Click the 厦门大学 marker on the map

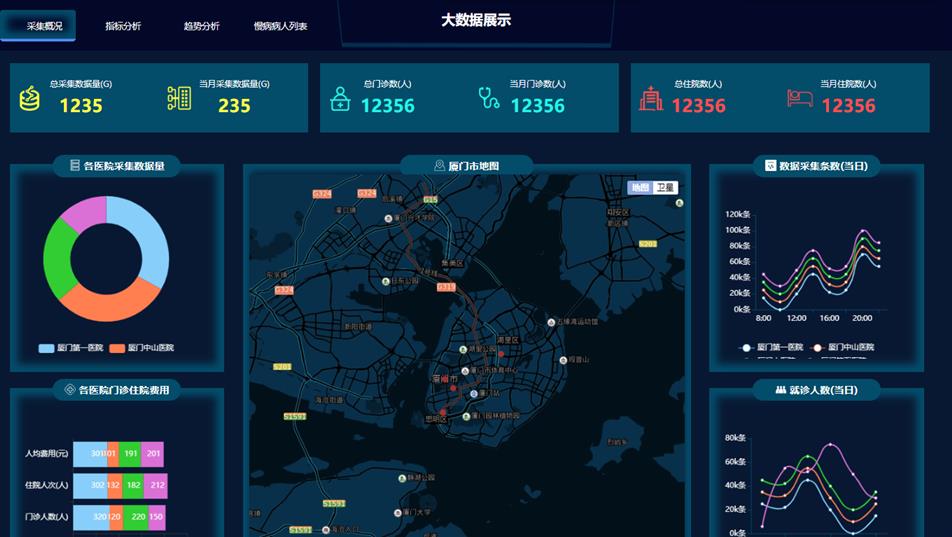[x=398, y=513]
